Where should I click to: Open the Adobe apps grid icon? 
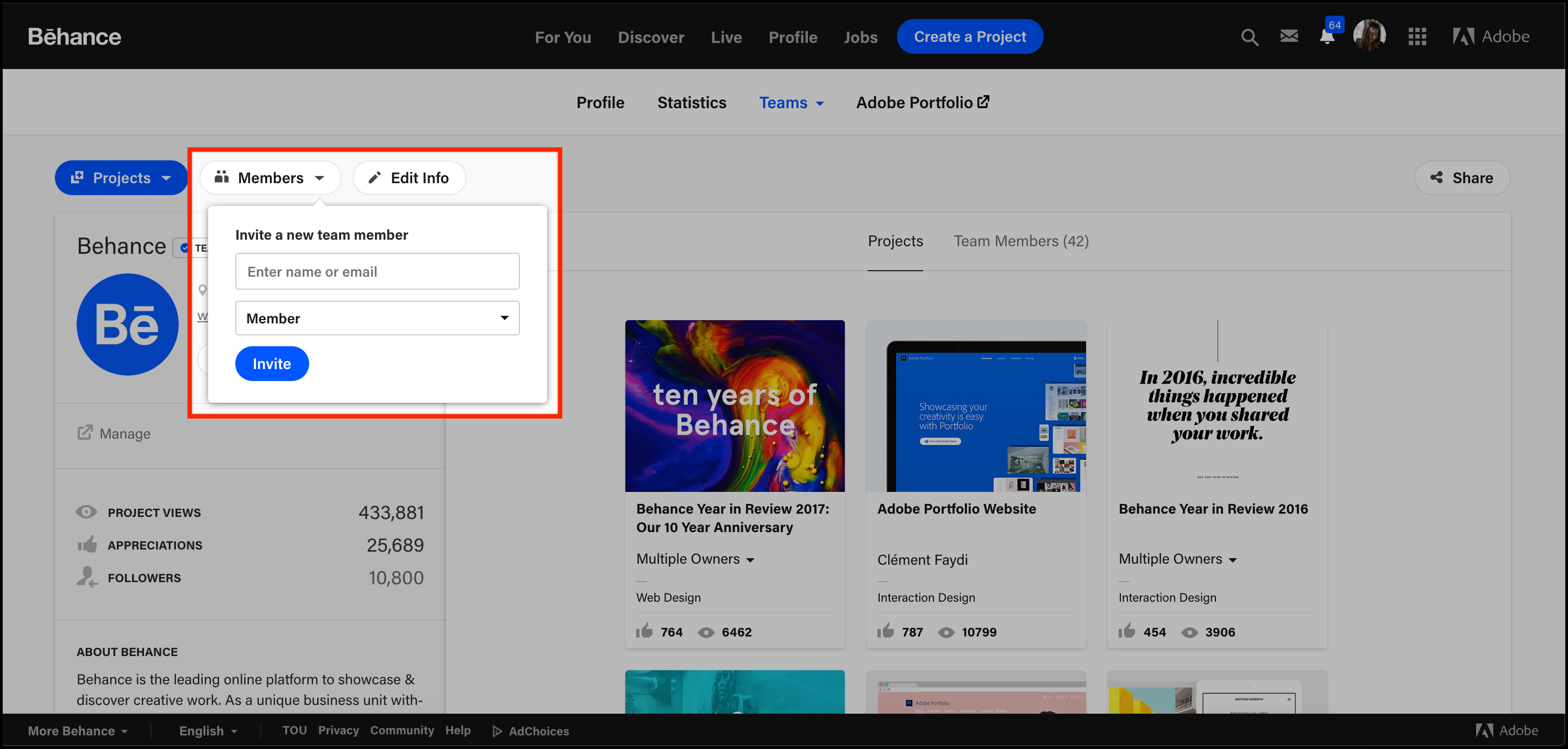coord(1417,36)
